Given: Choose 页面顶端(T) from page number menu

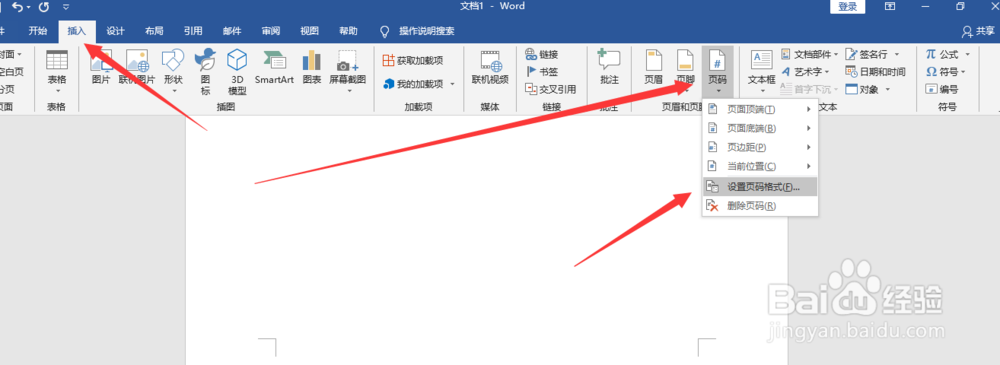Looking at the screenshot, I should pos(760,109).
